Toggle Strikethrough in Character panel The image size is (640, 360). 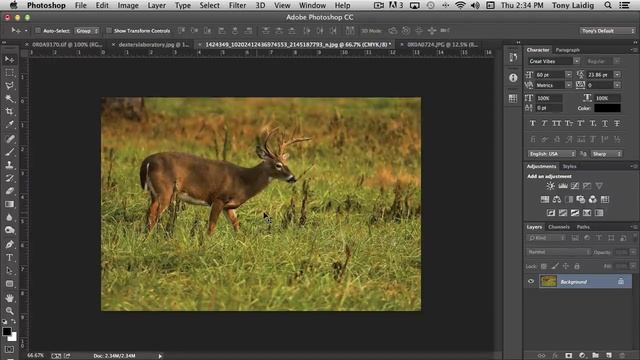tap(617, 123)
